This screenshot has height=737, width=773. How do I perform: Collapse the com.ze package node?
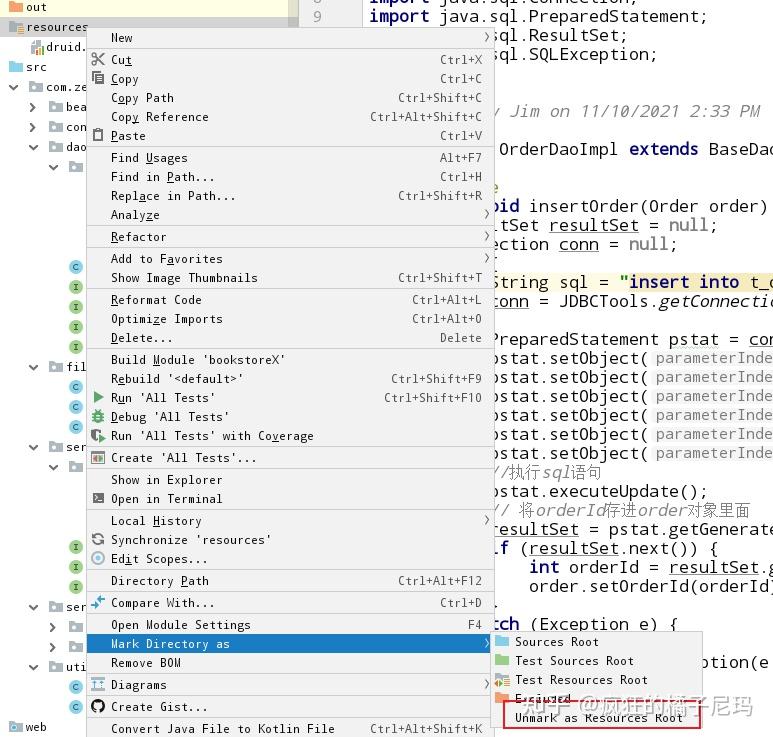tap(14, 87)
